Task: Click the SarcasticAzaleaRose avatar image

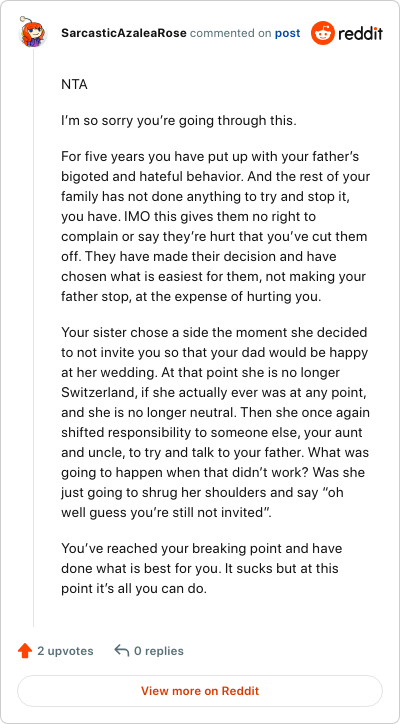Action: (33, 33)
